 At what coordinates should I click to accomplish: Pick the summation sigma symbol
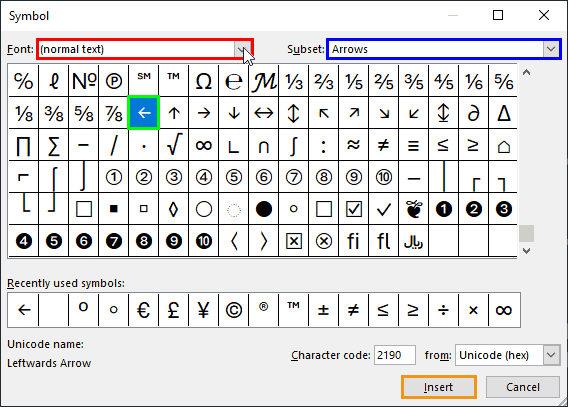pos(54,145)
